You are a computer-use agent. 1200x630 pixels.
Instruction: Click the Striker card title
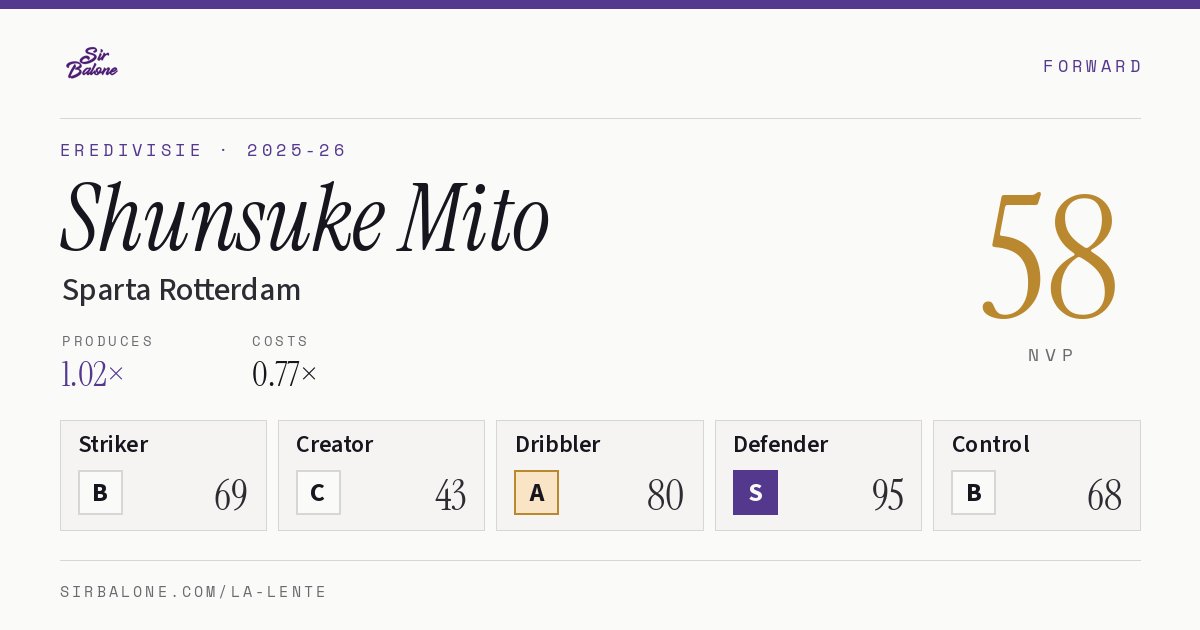113,444
